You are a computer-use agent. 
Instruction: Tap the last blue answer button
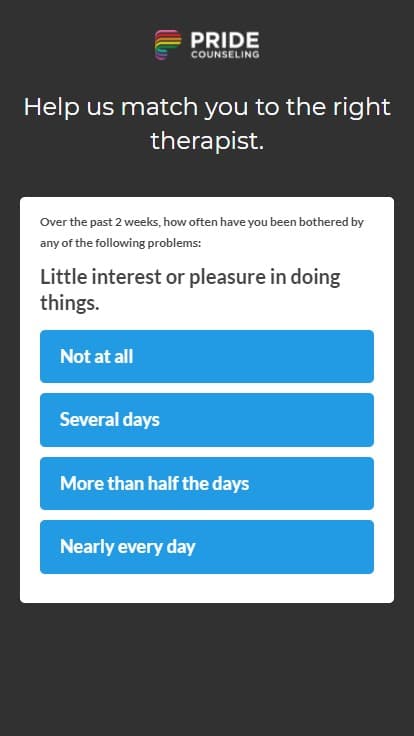pyautogui.click(x=207, y=547)
